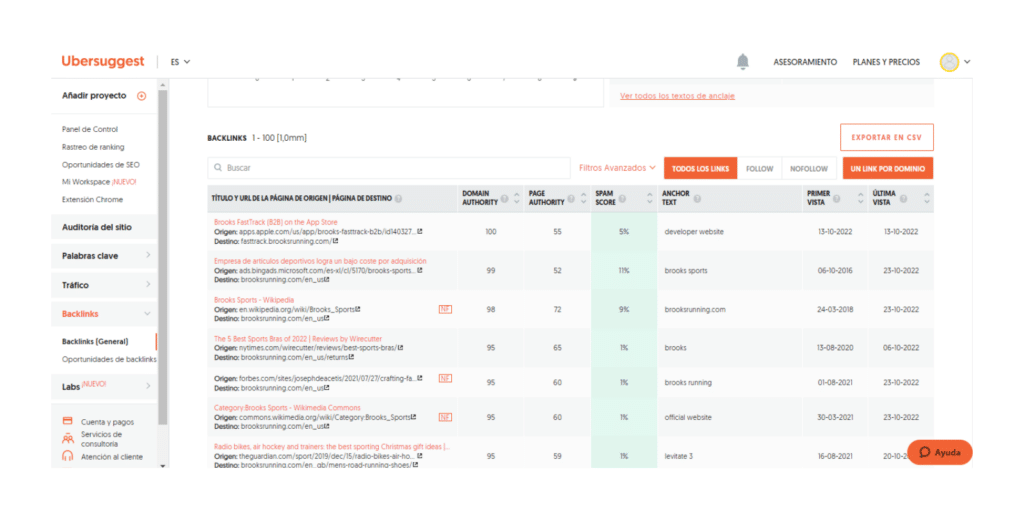Click the Exportar en CSV button

887,138
